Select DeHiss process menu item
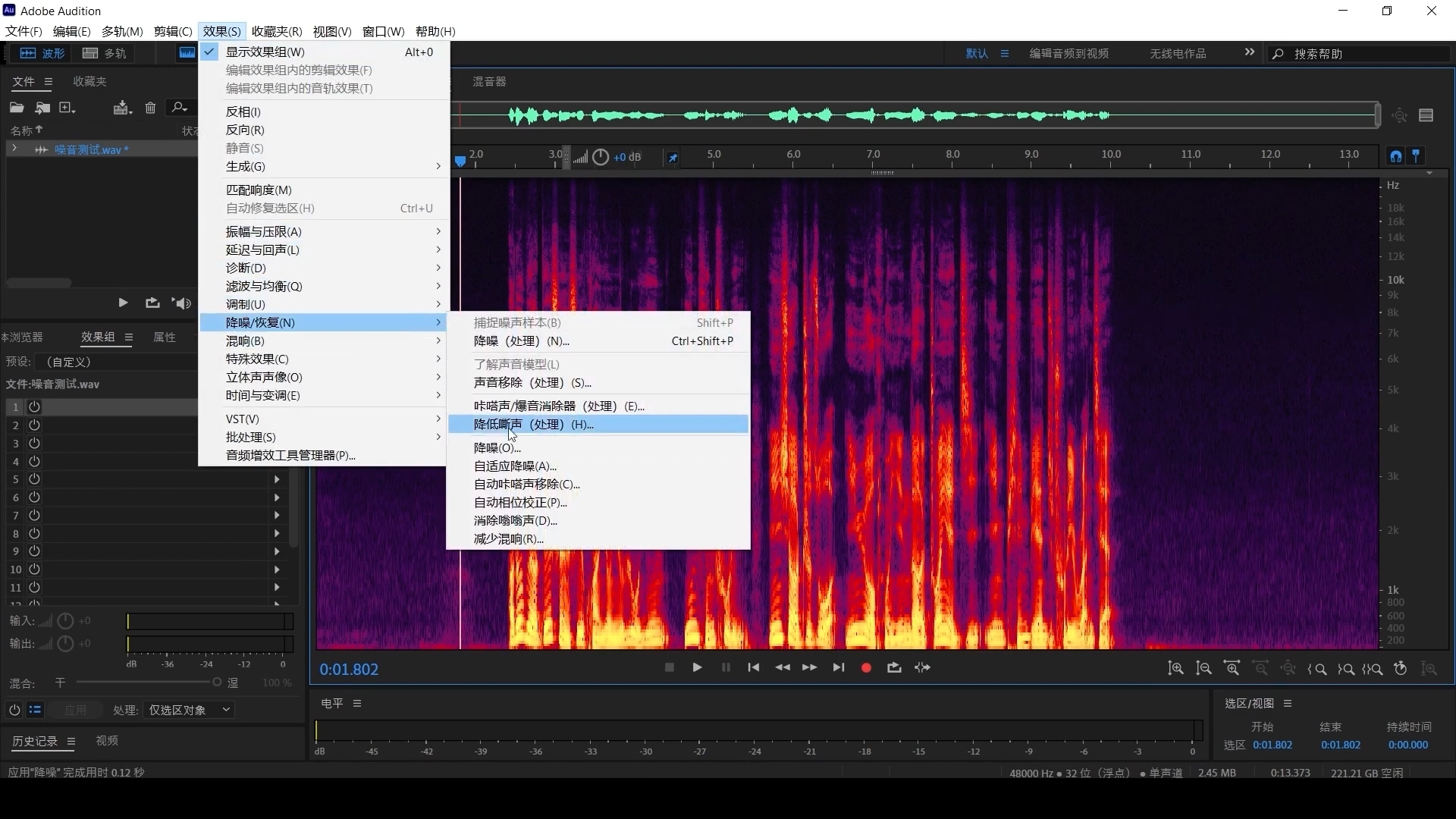The image size is (1456, 819). coord(533,425)
